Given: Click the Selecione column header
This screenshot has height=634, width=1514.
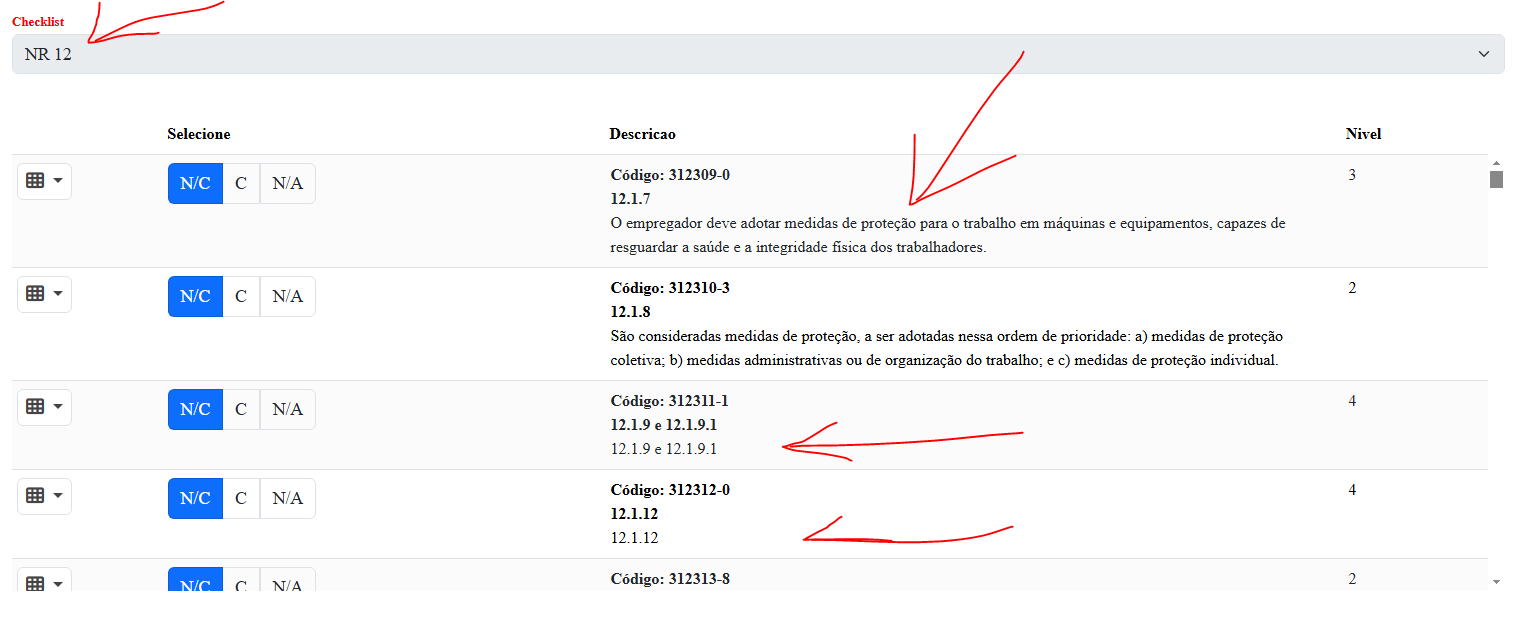Looking at the screenshot, I should pos(198,134).
